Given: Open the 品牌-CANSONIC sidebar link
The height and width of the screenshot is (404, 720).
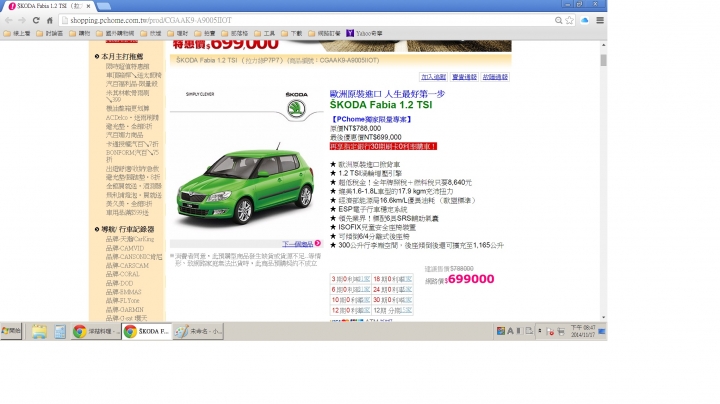Looking at the screenshot, I should [x=134, y=257].
